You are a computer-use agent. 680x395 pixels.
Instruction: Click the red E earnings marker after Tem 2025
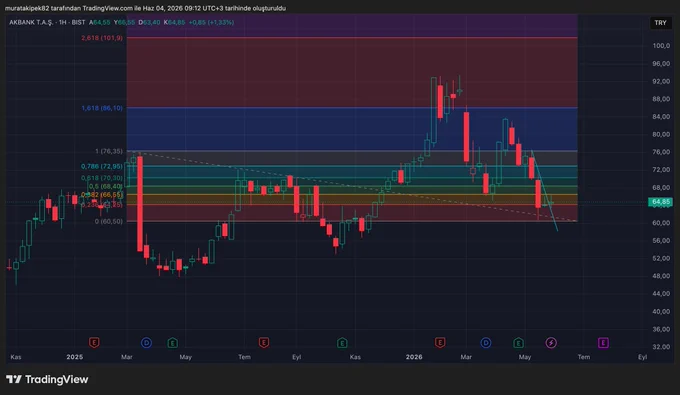point(264,343)
